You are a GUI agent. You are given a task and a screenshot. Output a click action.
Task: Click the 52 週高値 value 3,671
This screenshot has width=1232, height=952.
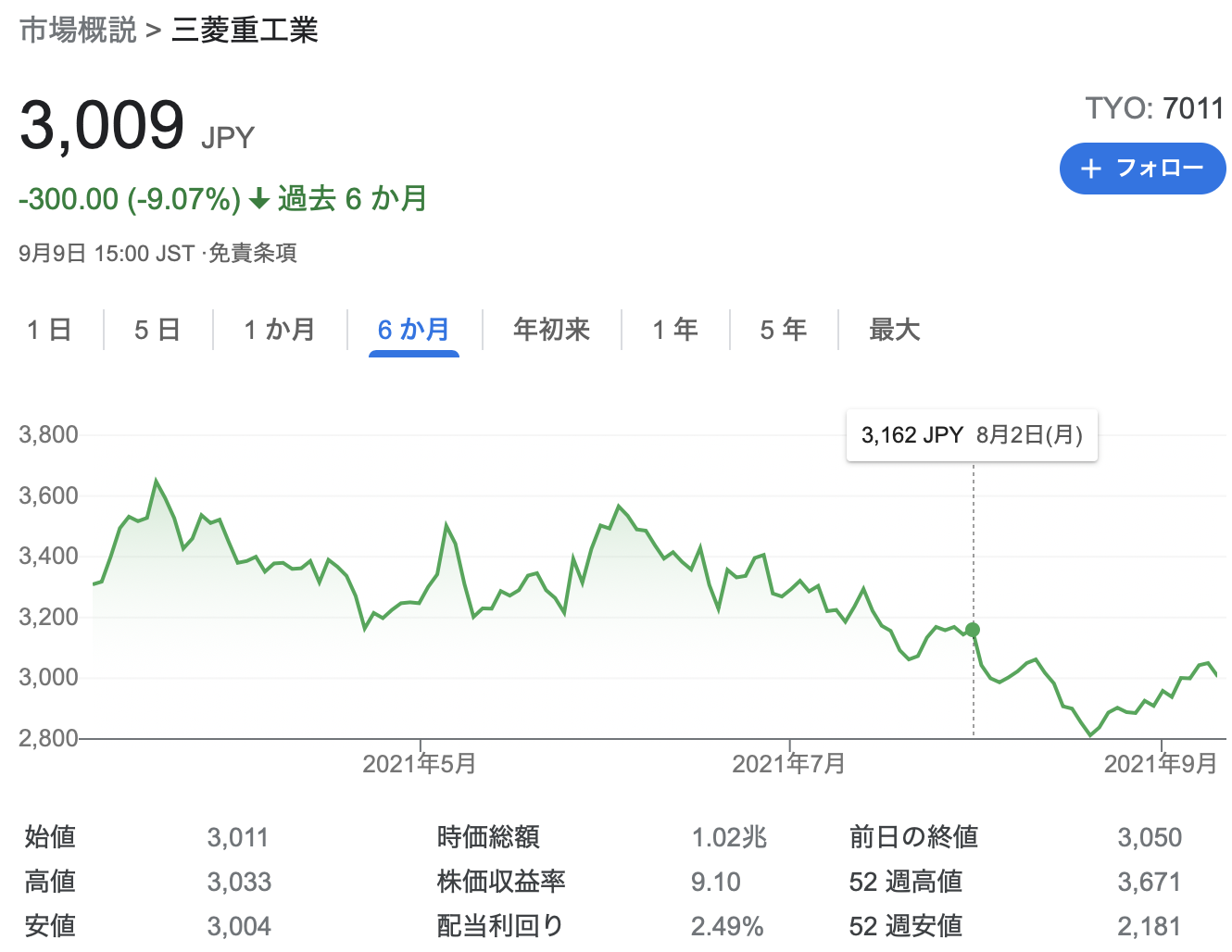tap(1149, 882)
